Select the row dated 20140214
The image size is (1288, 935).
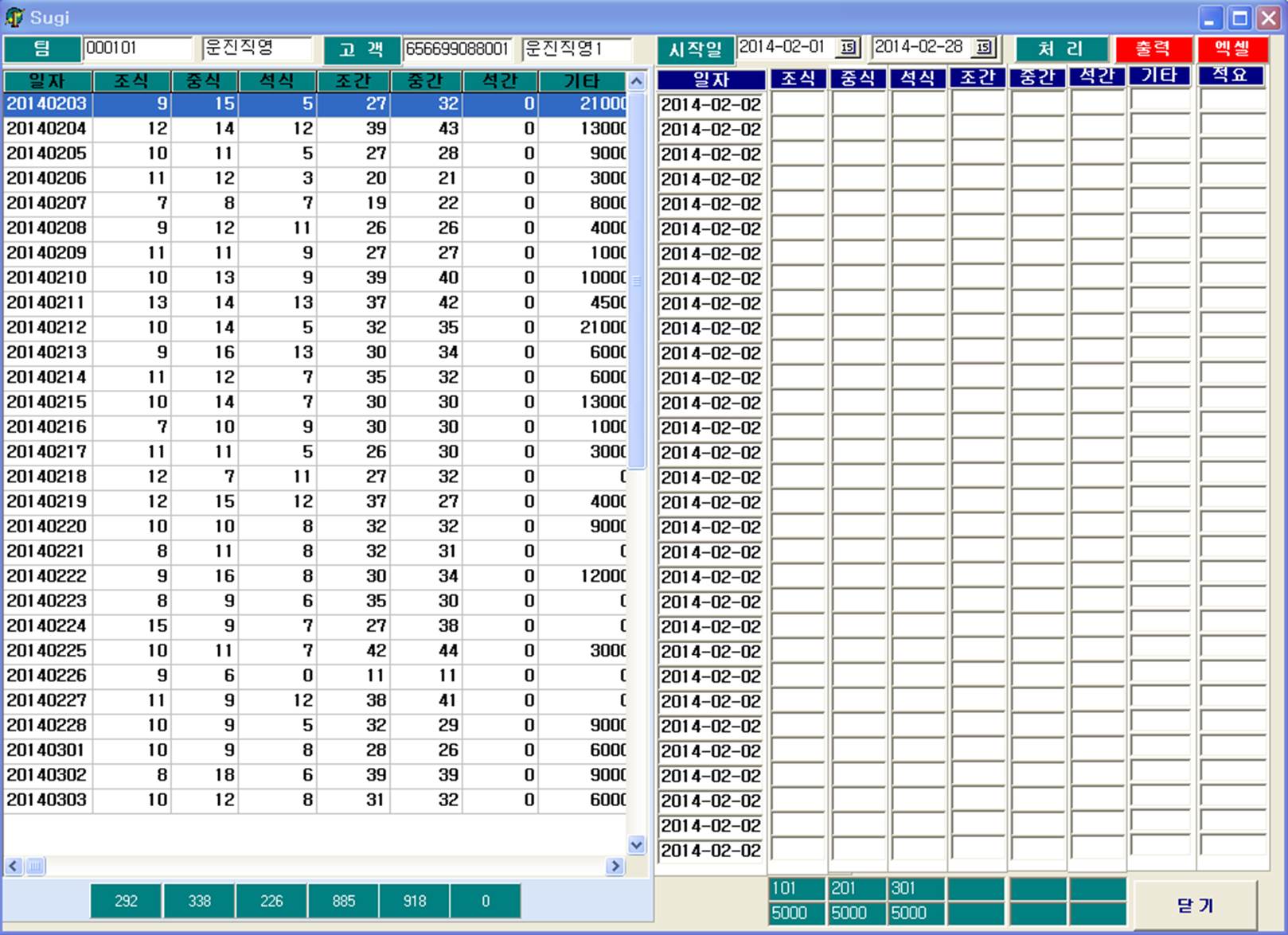[315, 377]
